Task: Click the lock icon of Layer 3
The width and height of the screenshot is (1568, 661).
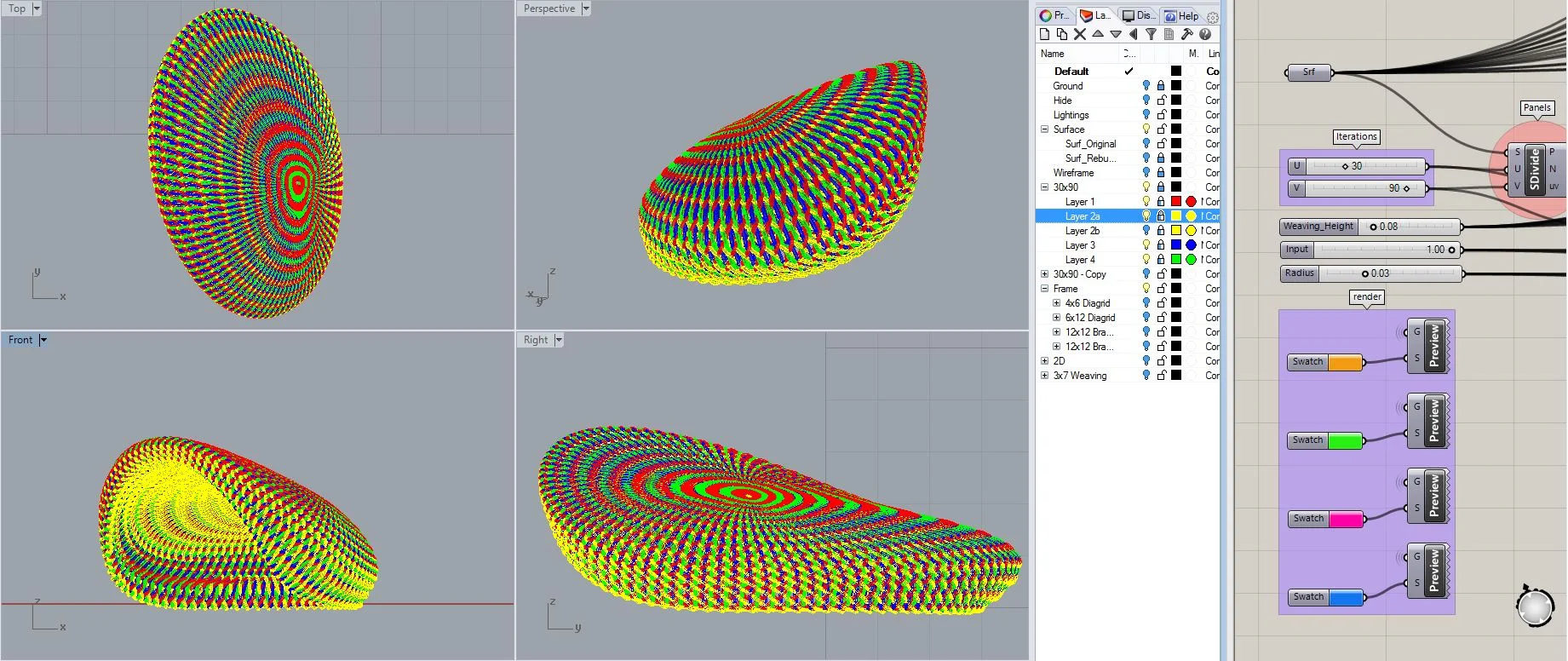Action: (1161, 245)
